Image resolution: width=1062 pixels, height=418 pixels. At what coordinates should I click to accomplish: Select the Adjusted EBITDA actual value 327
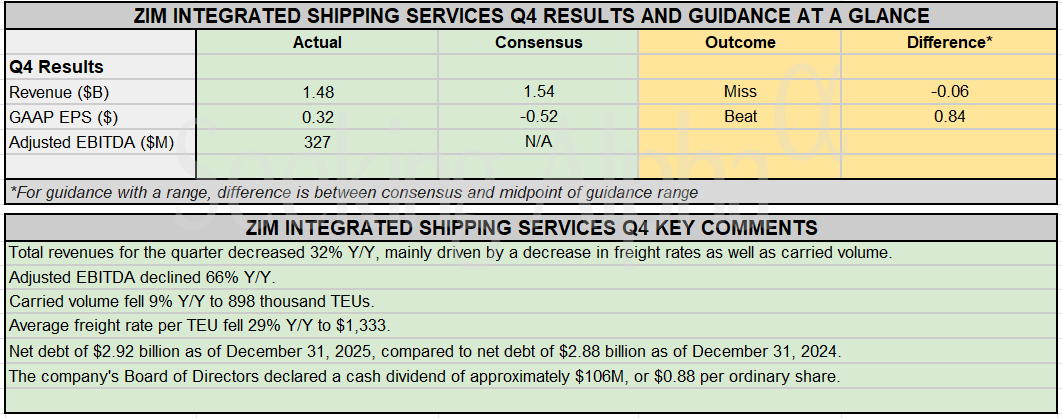317,142
